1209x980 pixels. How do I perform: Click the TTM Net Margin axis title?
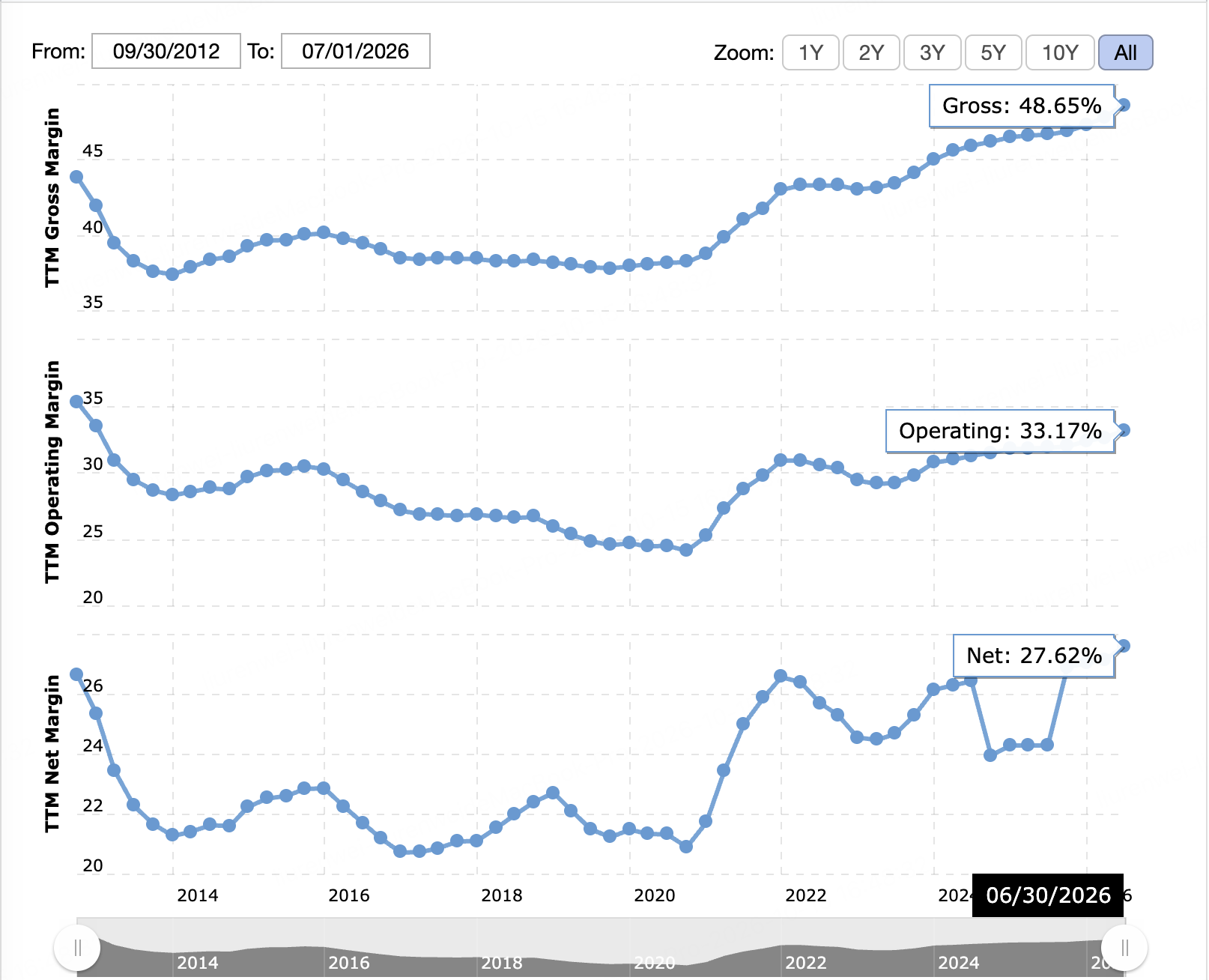point(52,753)
